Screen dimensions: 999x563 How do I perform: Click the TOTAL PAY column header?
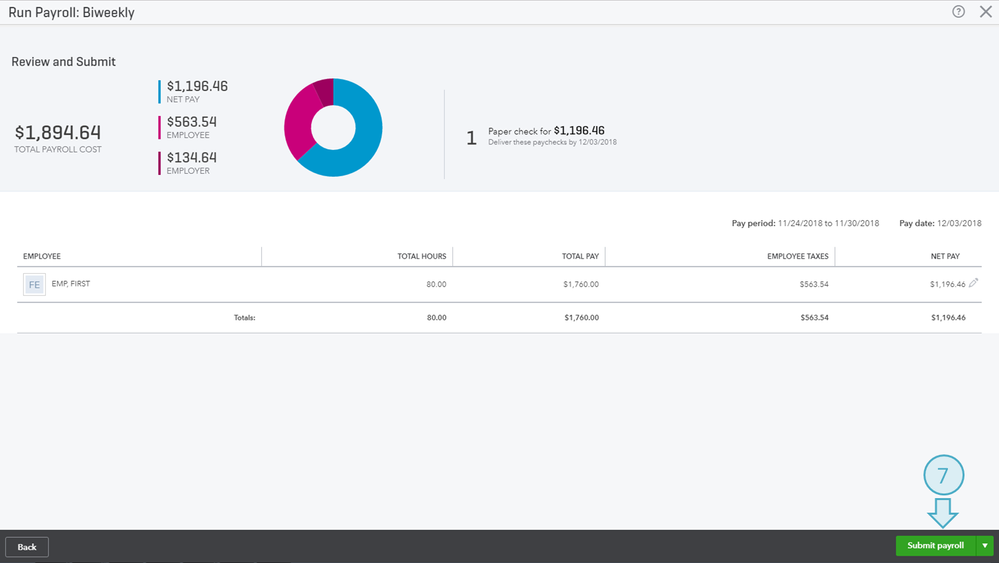(580, 256)
